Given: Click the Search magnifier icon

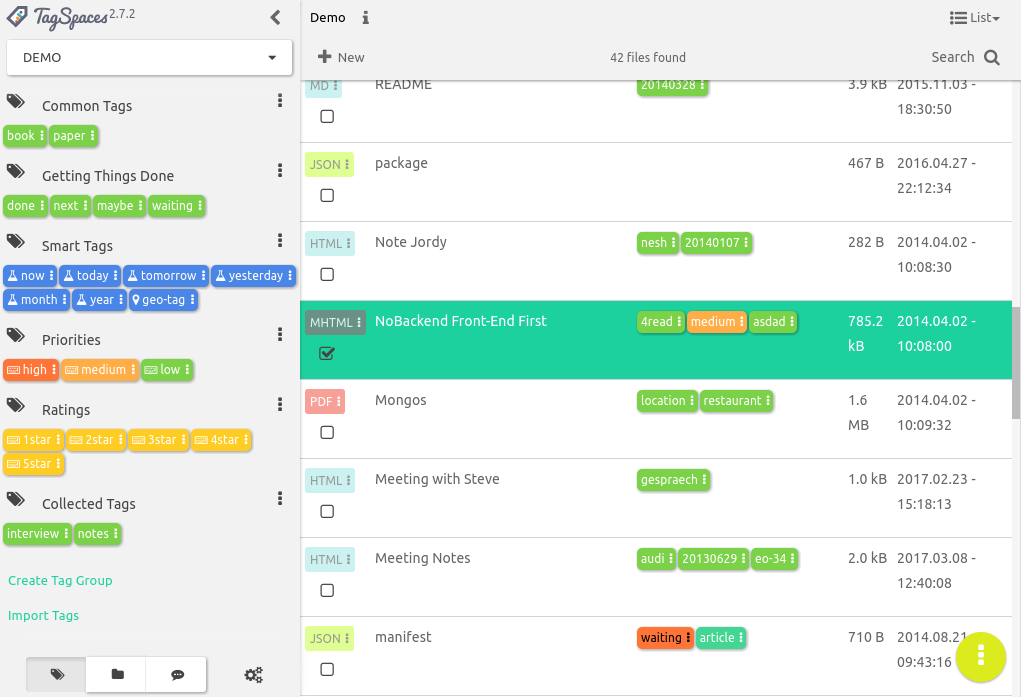Looking at the screenshot, I should 991,58.
